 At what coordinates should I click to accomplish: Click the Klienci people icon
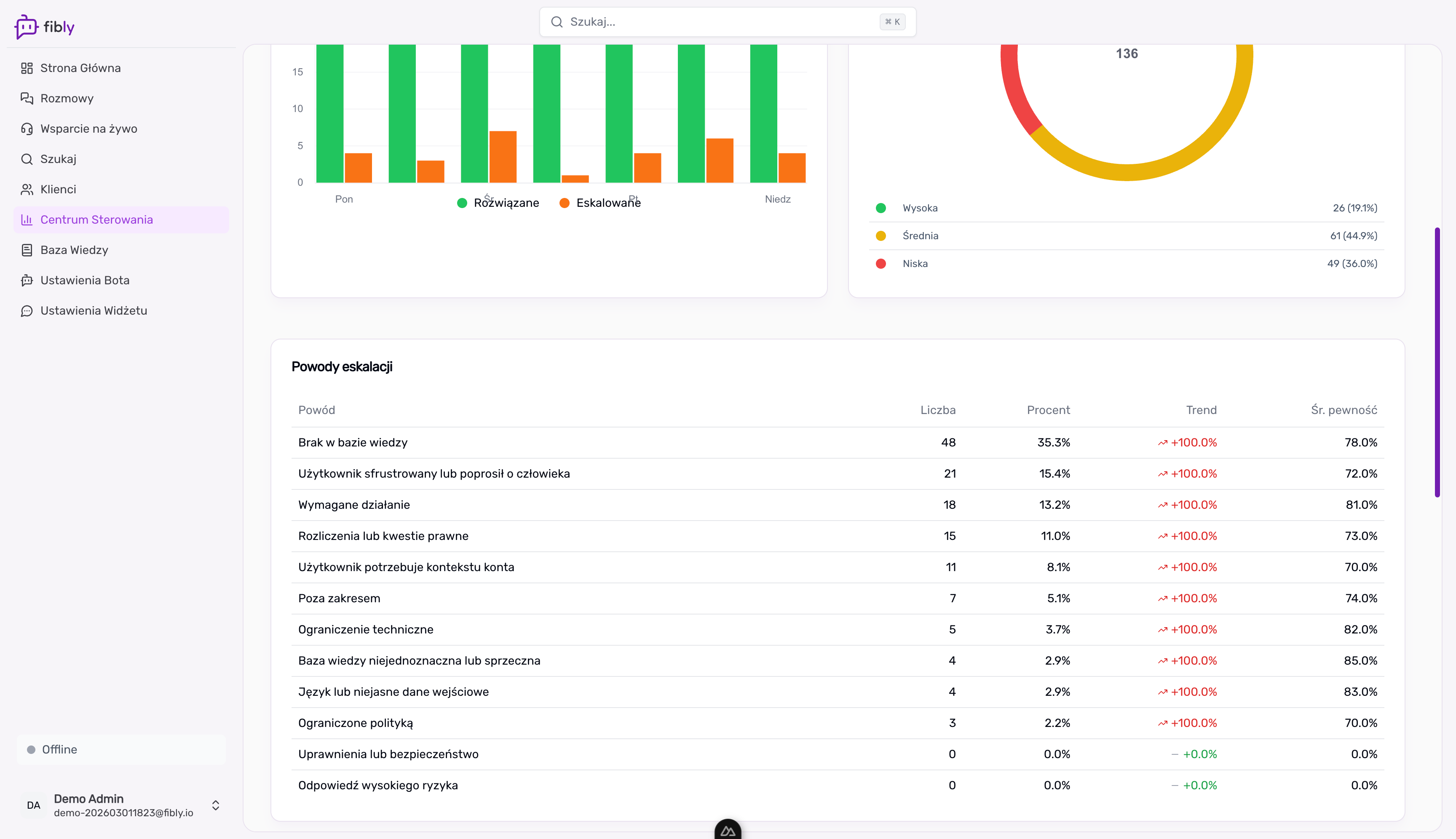27,190
